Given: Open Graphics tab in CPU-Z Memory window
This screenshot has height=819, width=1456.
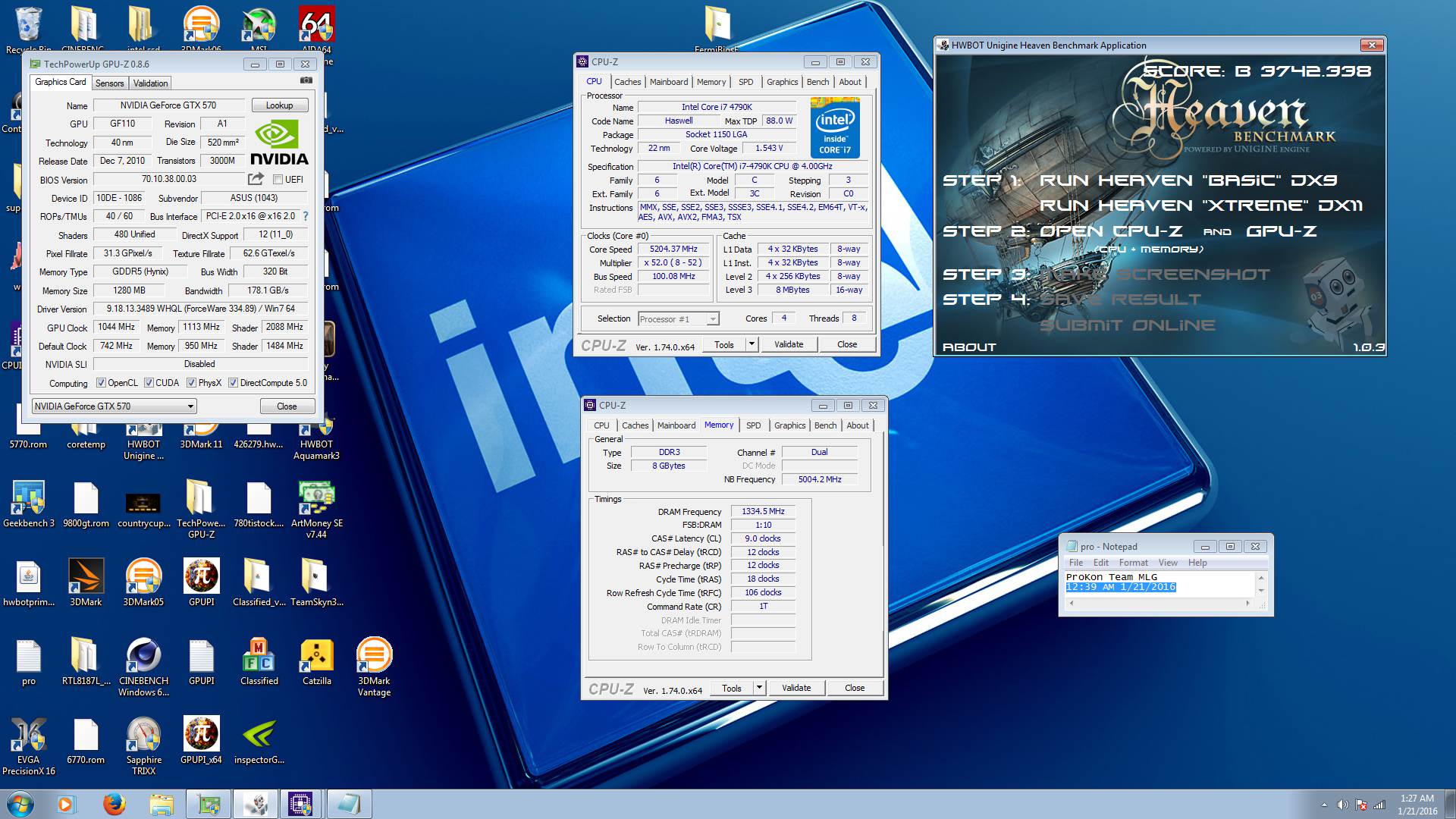Looking at the screenshot, I should pyautogui.click(x=789, y=425).
